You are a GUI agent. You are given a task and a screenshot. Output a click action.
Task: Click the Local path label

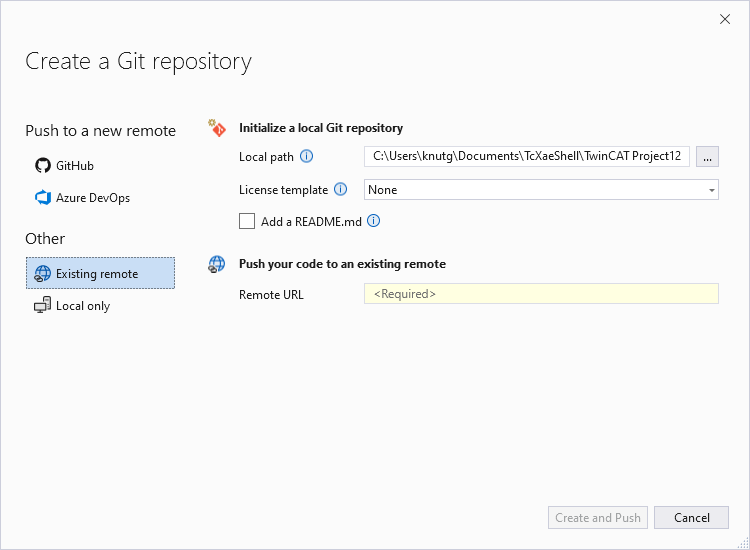pyautogui.click(x=266, y=157)
